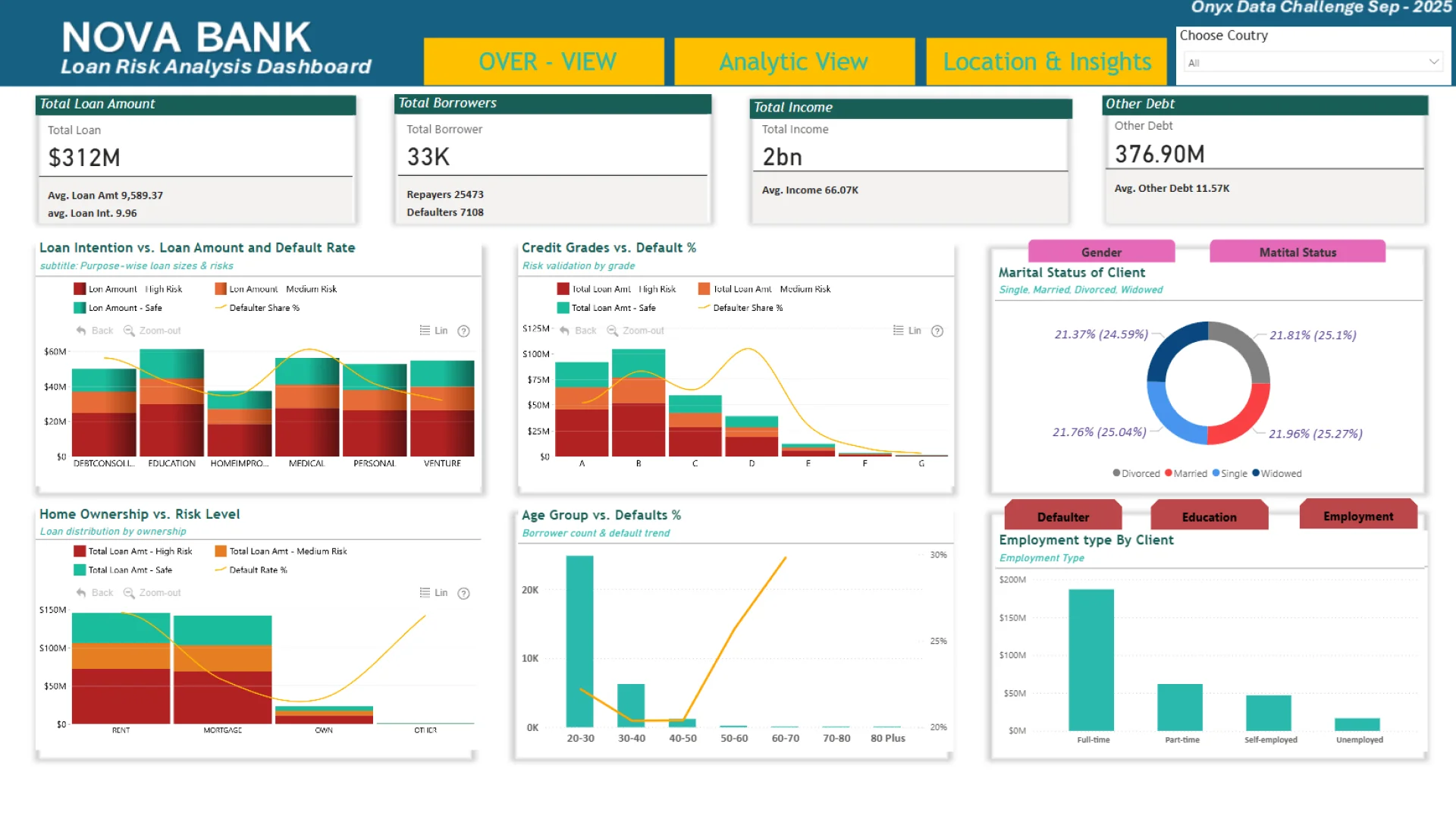The image size is (1456, 819).
Task: Click the red Education button
Action: coord(1209,516)
